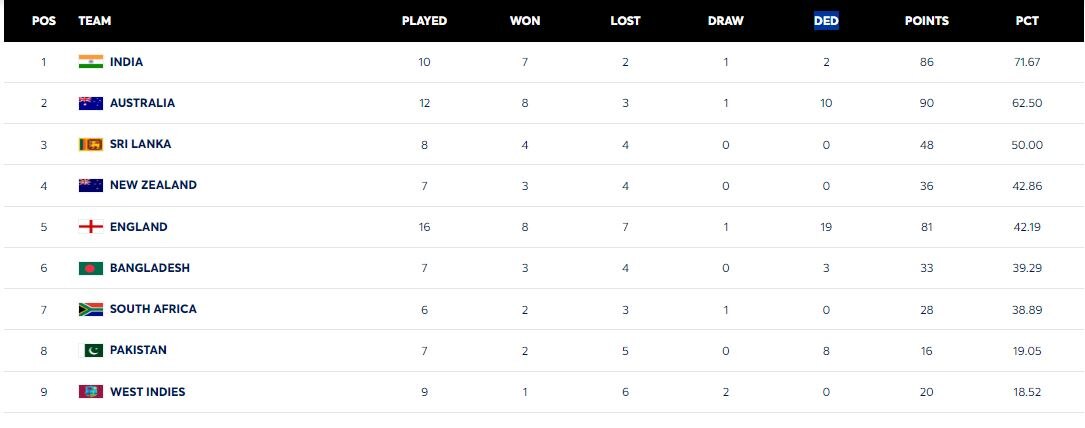Click the England flag icon

coord(91,227)
